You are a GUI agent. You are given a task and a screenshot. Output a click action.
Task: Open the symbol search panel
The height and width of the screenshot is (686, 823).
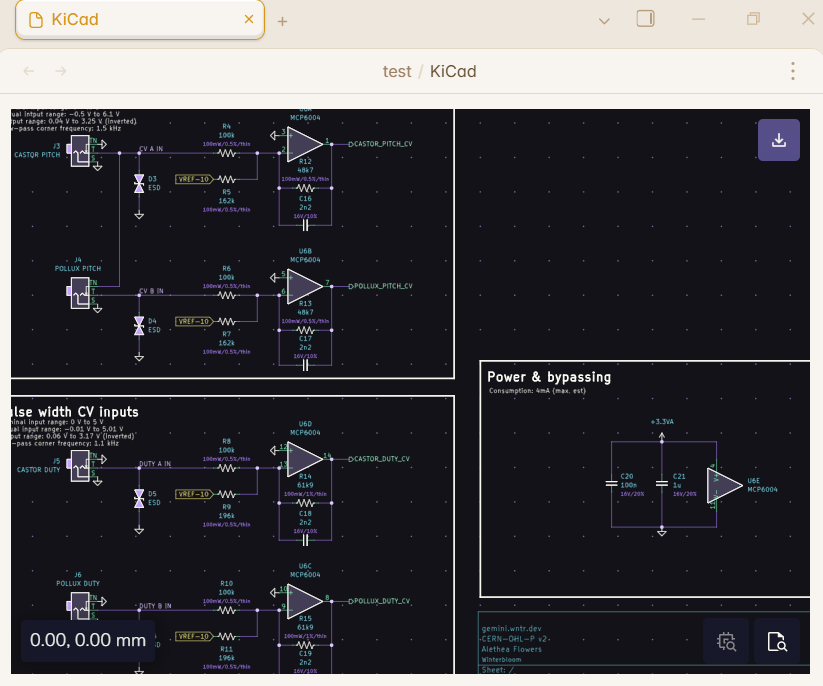tap(726, 642)
